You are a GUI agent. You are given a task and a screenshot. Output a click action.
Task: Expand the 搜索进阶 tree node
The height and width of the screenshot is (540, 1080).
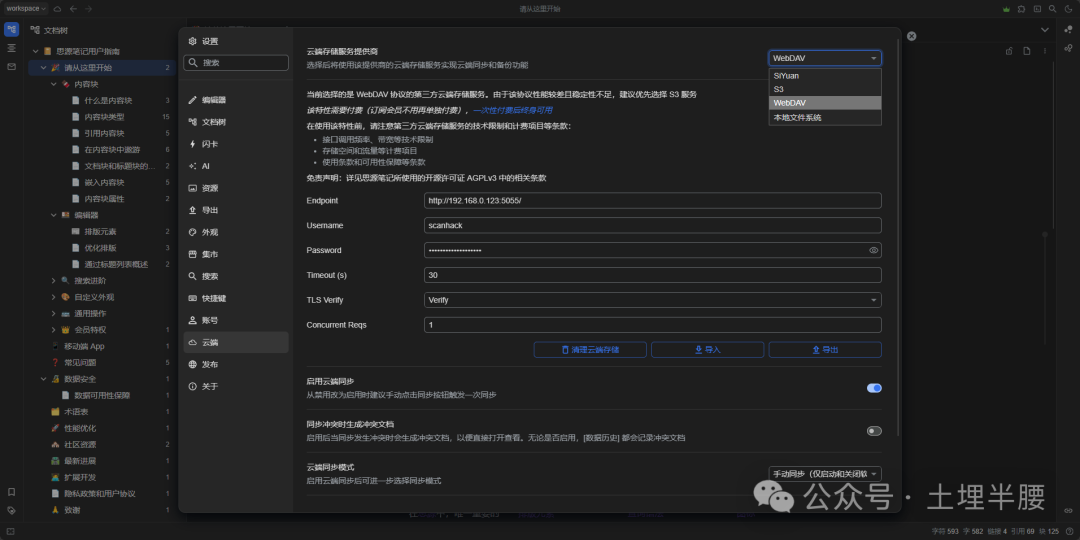54,280
